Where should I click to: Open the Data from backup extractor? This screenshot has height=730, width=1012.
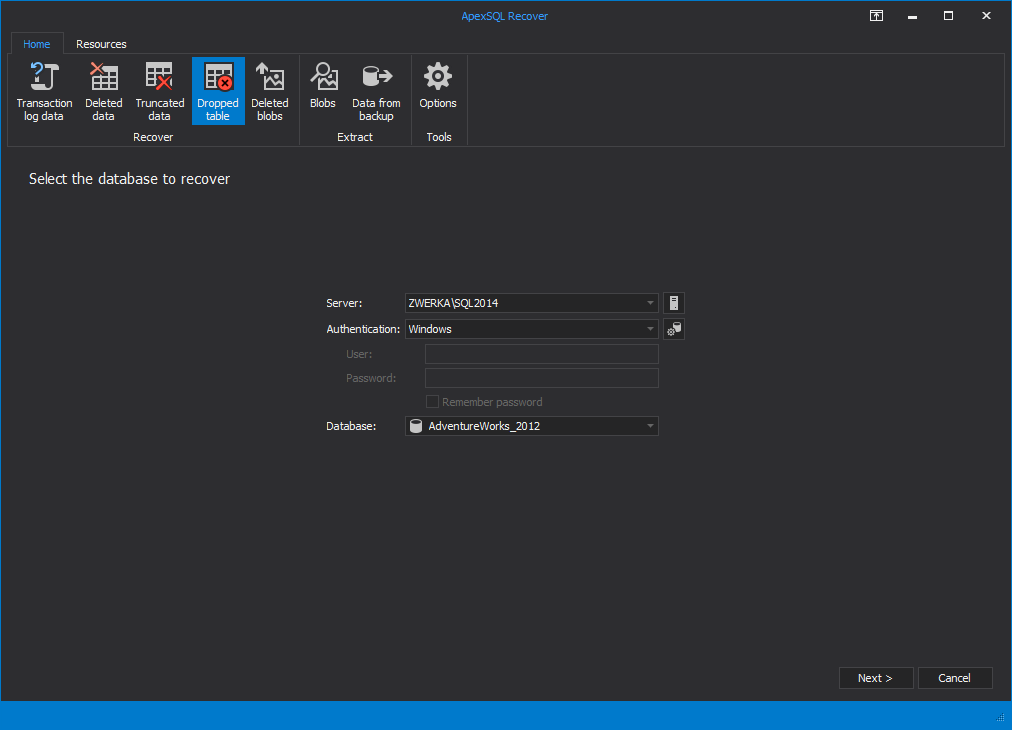(376, 90)
